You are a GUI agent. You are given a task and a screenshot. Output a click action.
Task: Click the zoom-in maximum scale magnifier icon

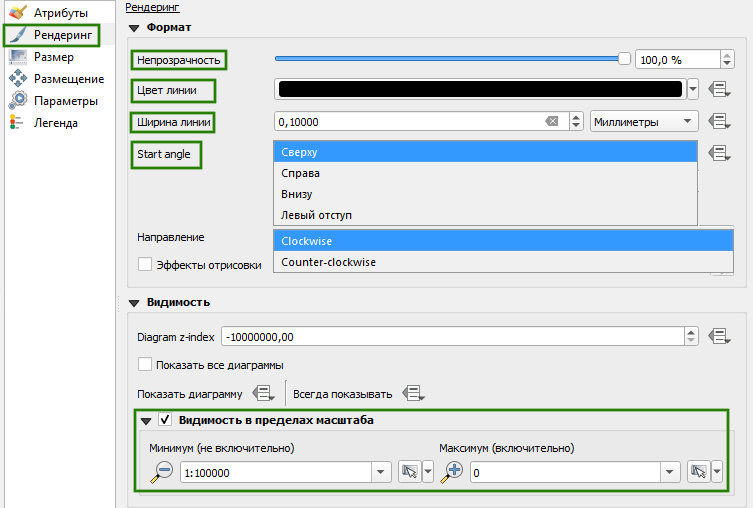coord(453,472)
